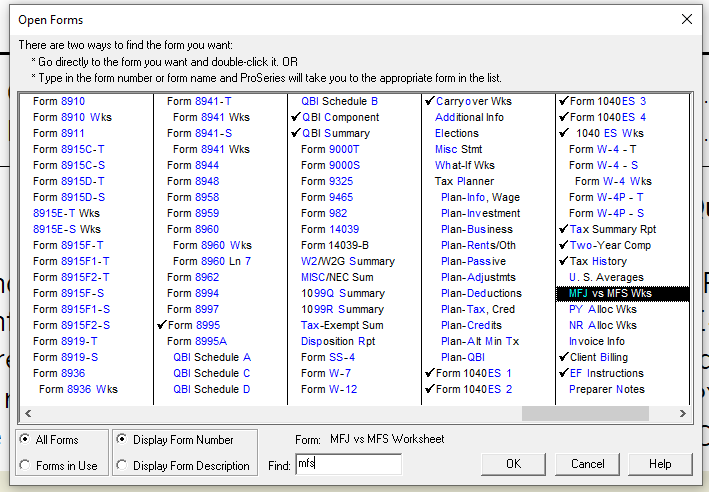Viewport: 709px width, 492px height.
Task: Open Help for the Open Forms dialog
Action: [660, 464]
